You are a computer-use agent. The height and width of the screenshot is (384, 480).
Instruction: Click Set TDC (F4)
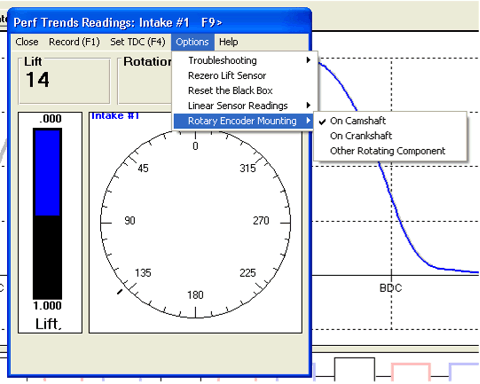click(x=138, y=42)
